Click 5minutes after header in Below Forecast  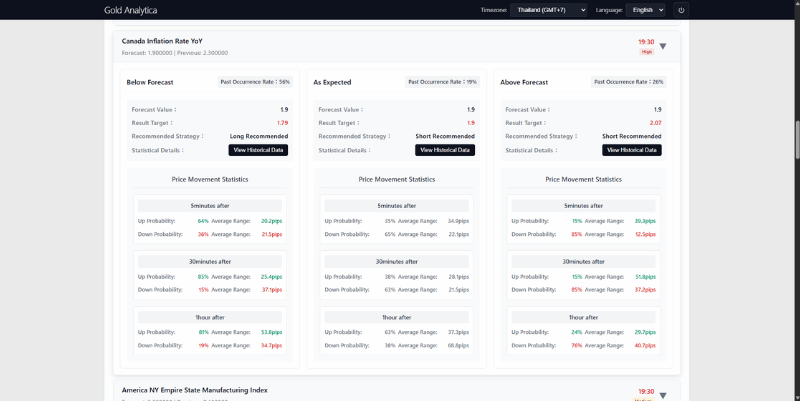pyautogui.click(x=210, y=206)
